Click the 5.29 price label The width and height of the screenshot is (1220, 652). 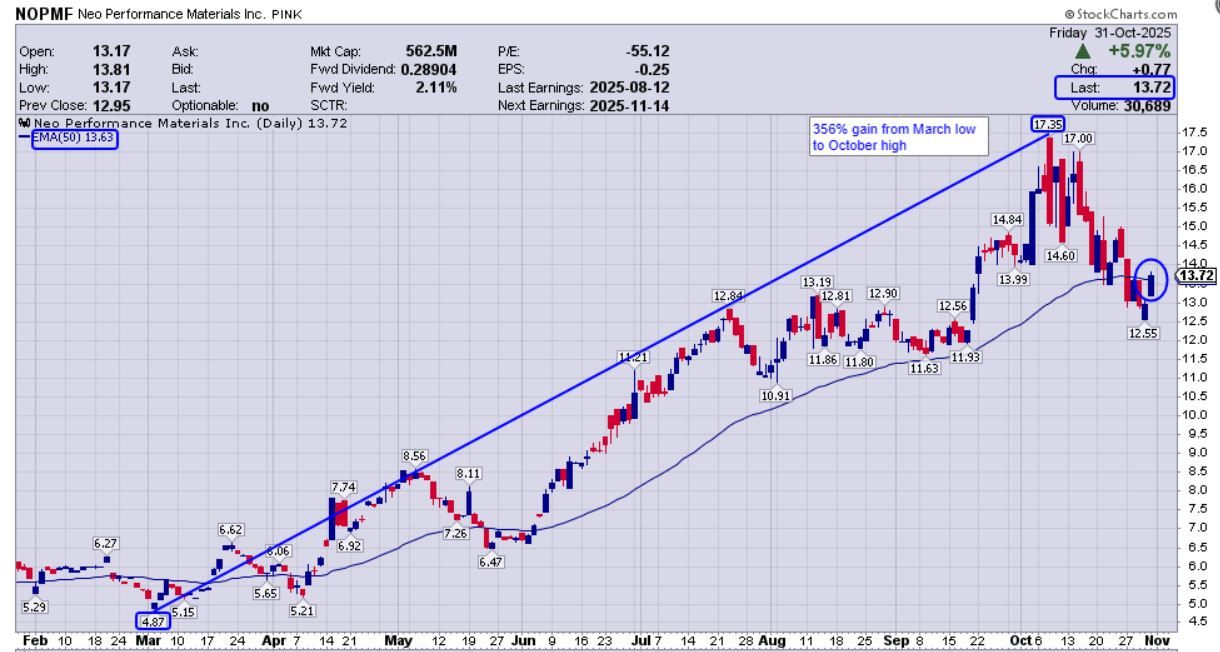pyautogui.click(x=34, y=606)
